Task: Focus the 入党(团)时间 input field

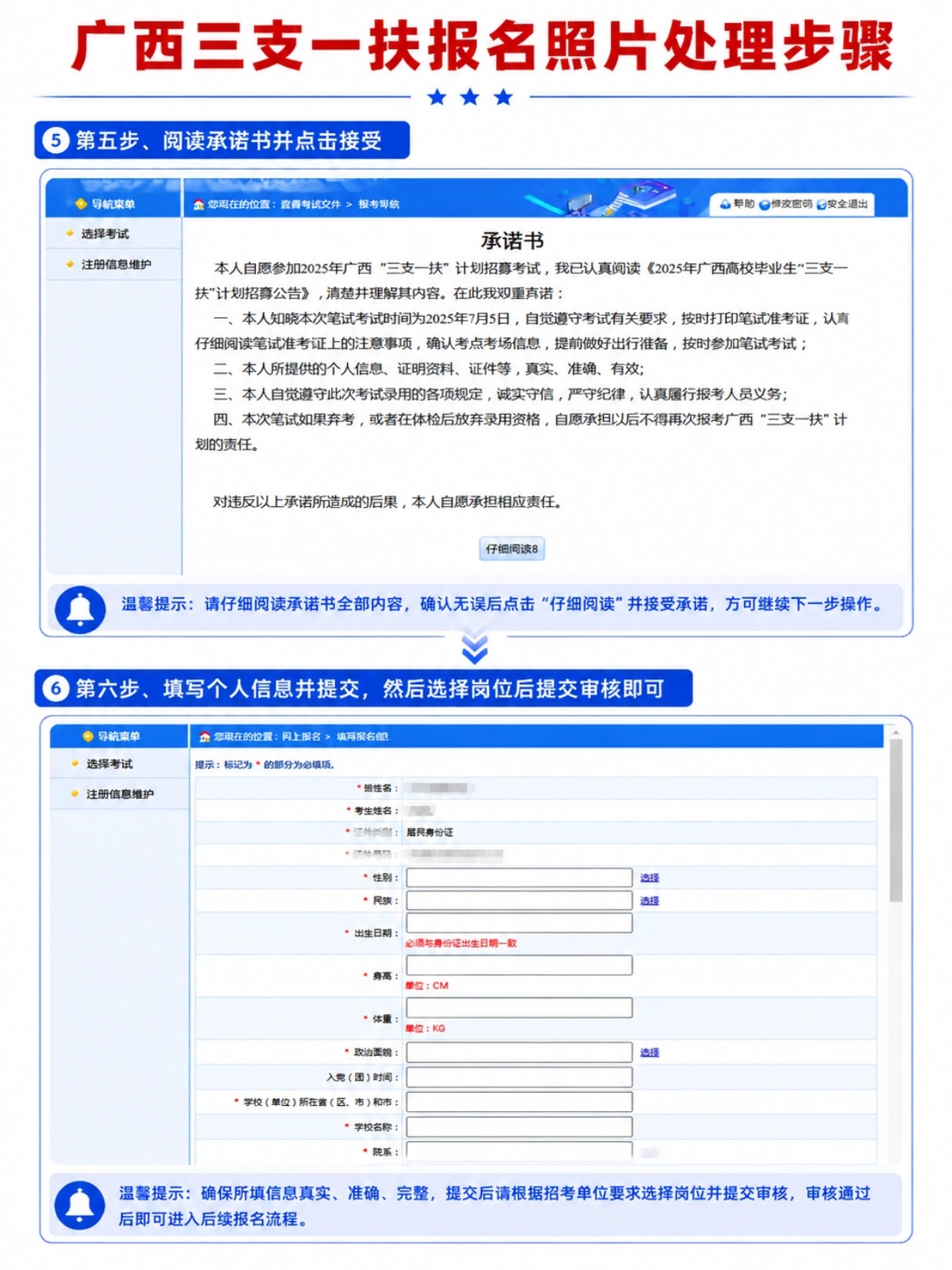Action: (x=519, y=1078)
